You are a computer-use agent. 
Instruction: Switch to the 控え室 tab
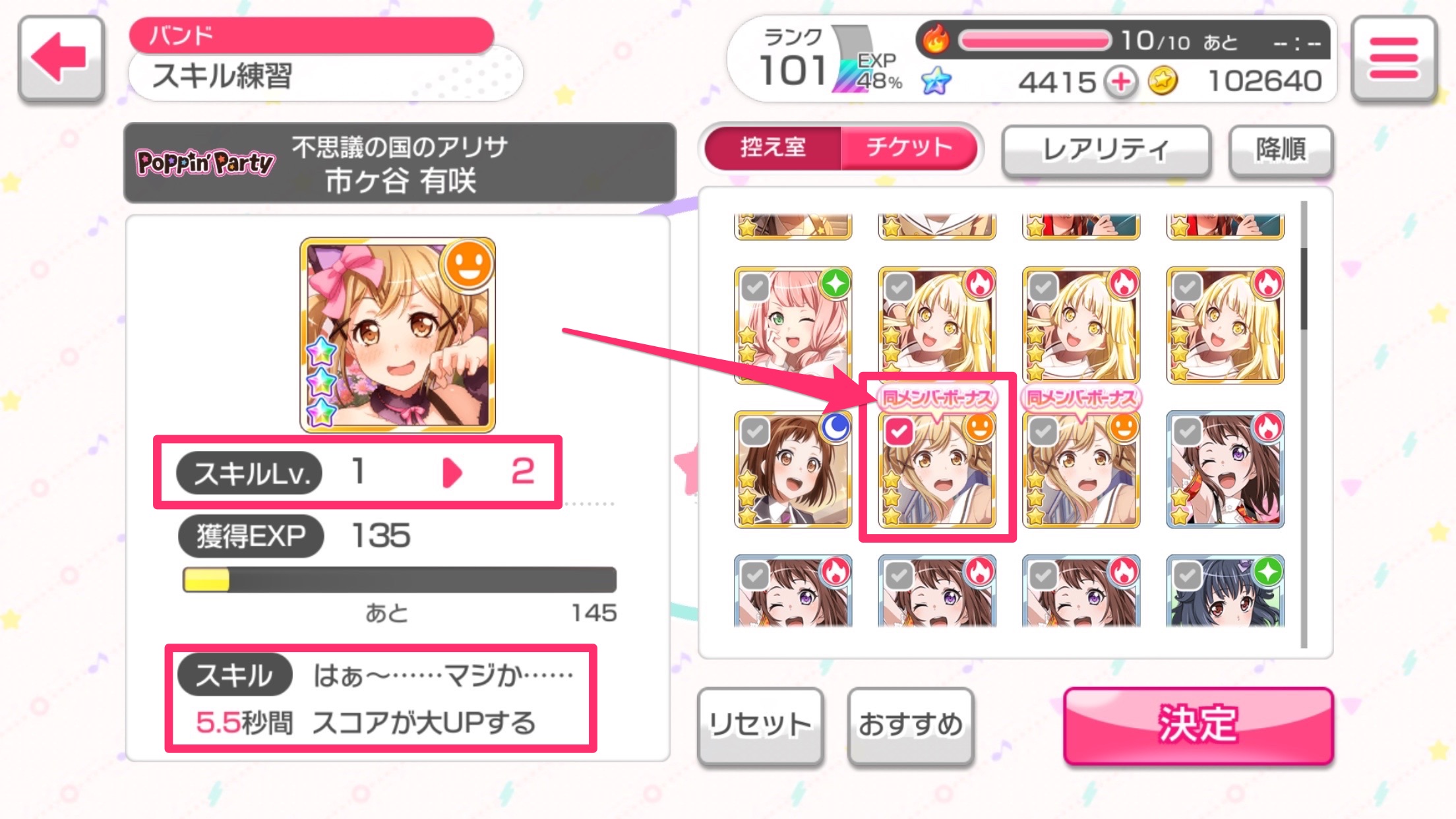coord(773,147)
